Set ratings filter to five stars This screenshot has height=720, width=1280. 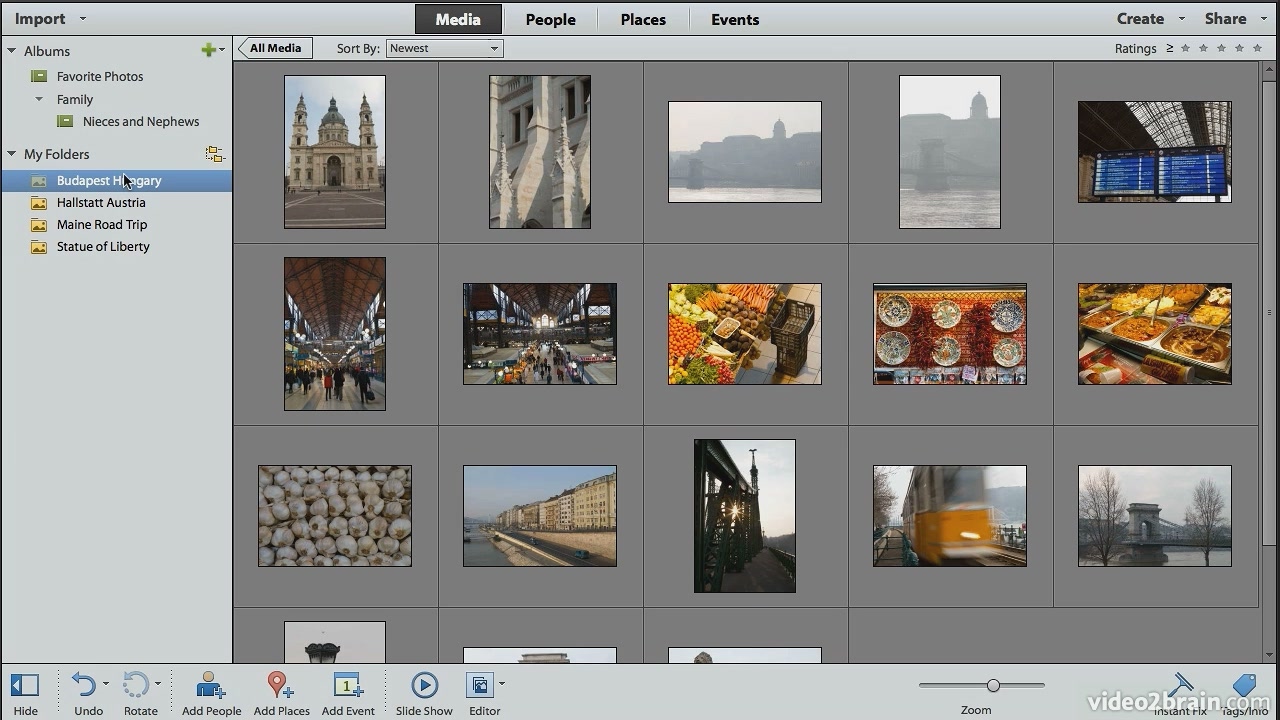(1258, 48)
